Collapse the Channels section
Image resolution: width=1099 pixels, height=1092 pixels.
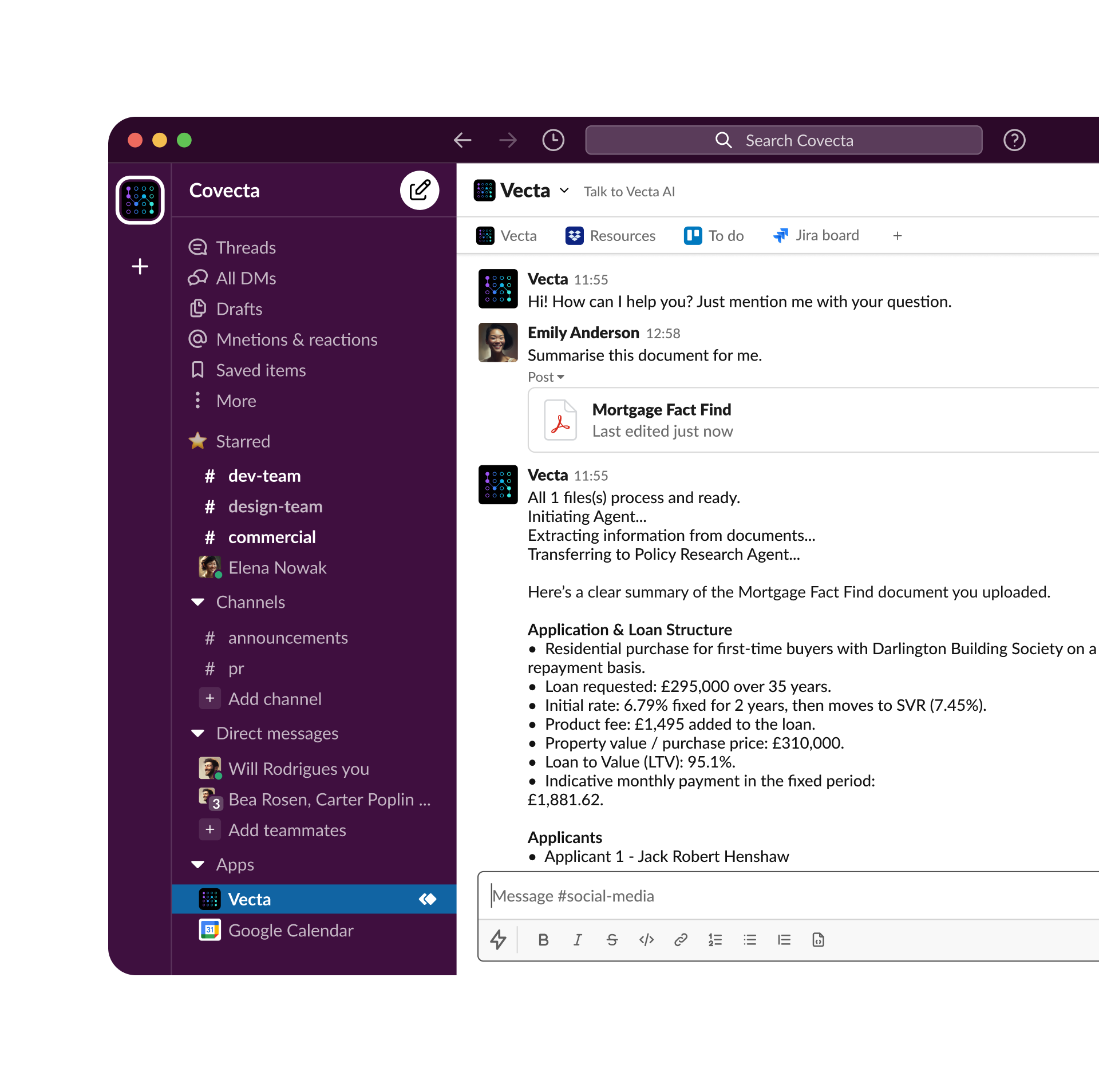coord(198,602)
